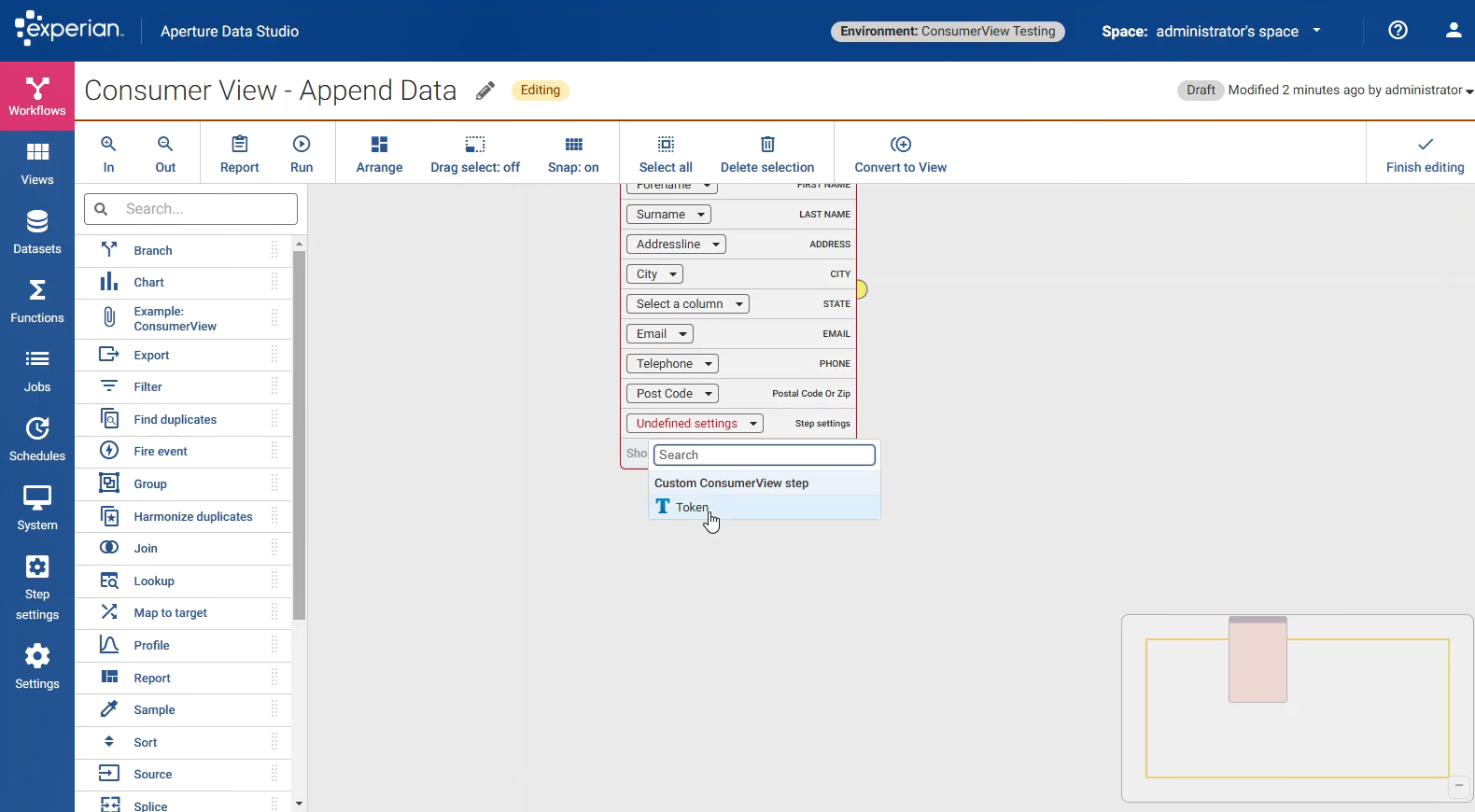Select the Token option

[764, 507]
